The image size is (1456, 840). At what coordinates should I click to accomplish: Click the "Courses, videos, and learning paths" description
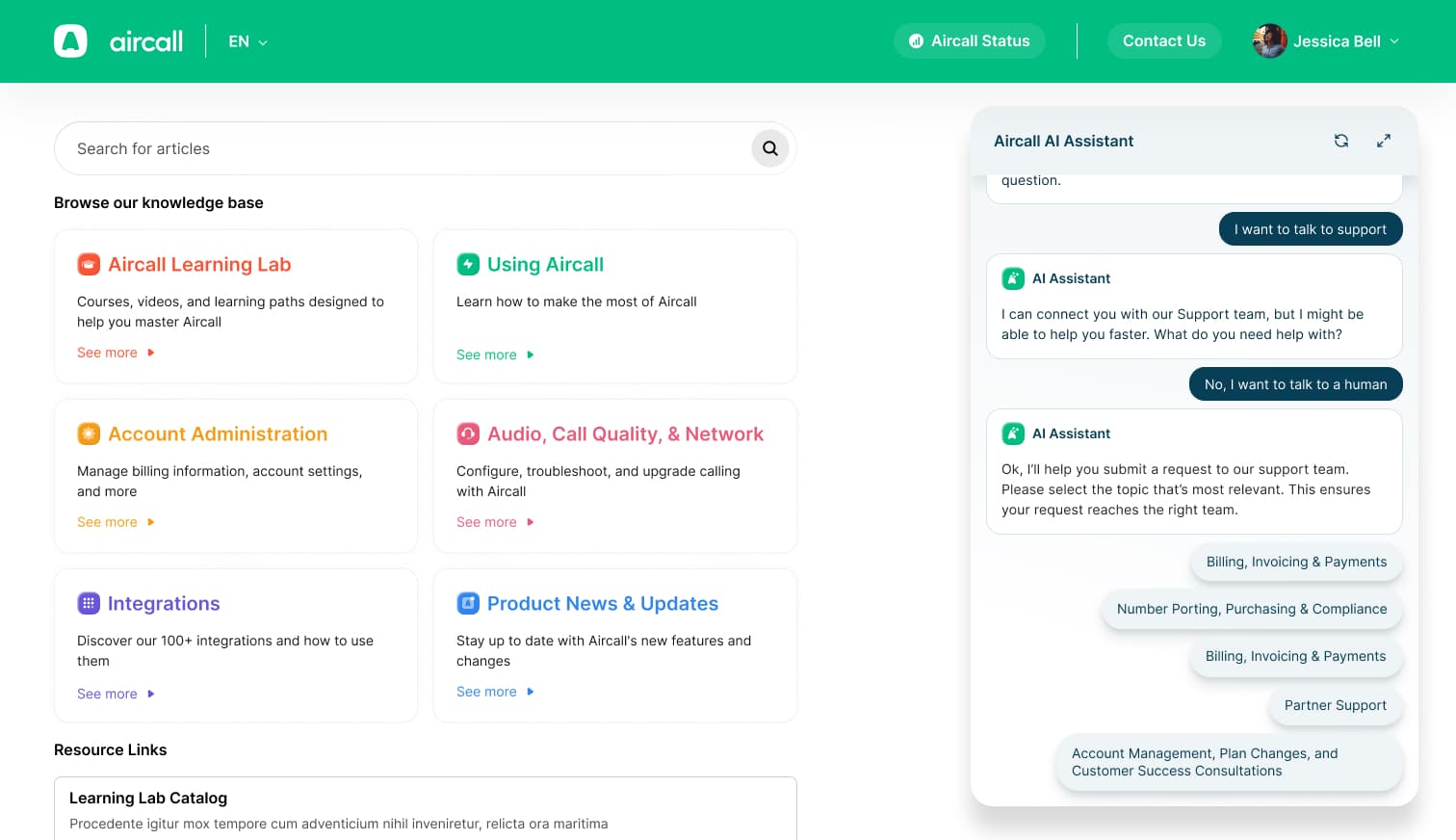point(230,311)
